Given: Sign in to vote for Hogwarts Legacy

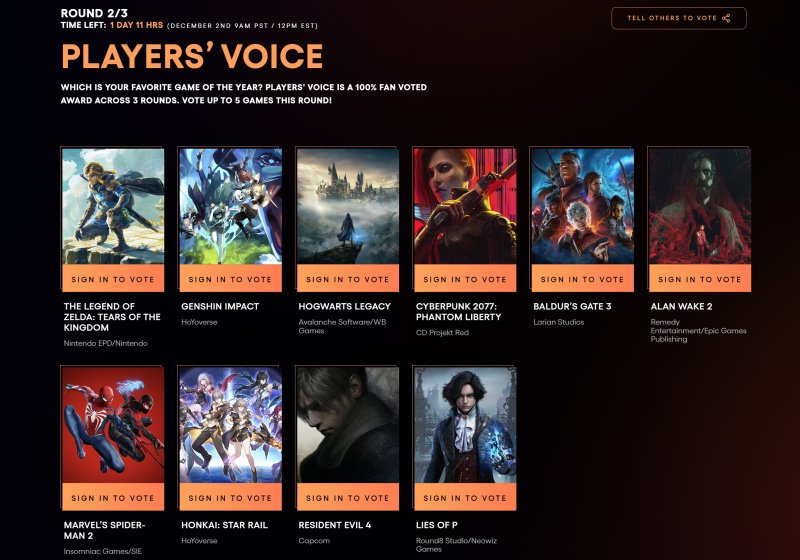Looking at the screenshot, I should (x=347, y=278).
